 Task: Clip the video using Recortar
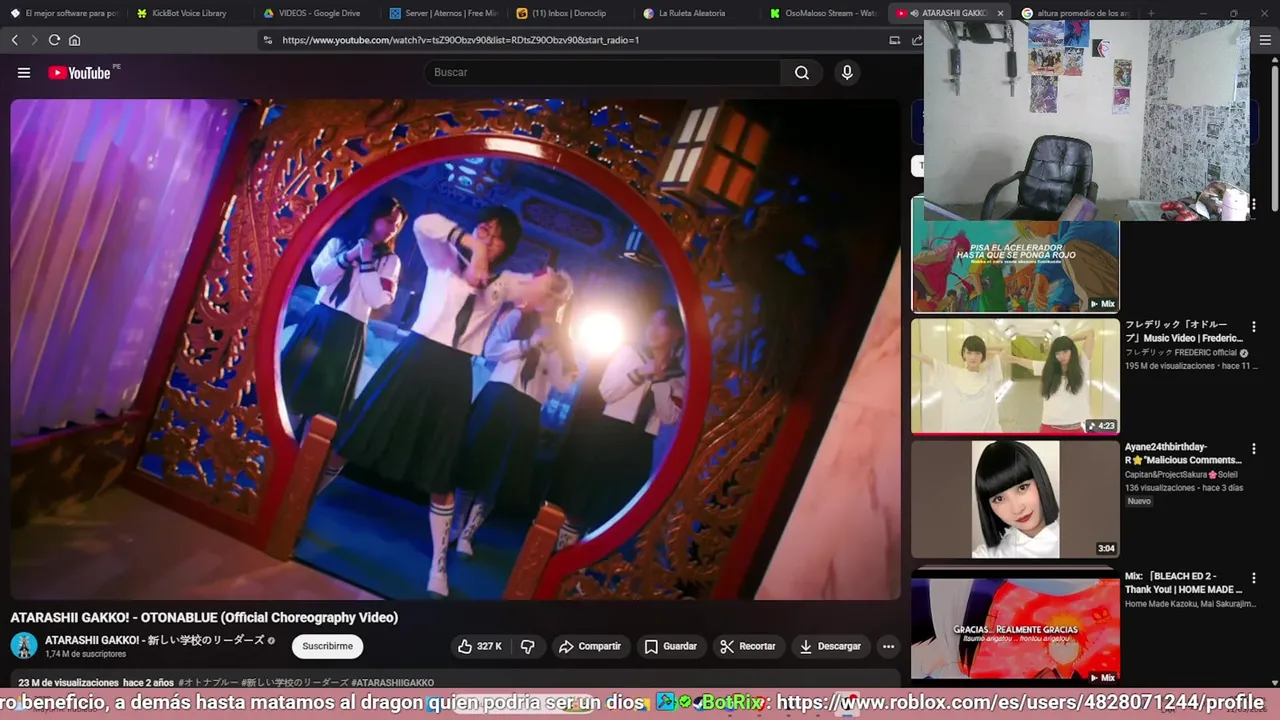748,646
